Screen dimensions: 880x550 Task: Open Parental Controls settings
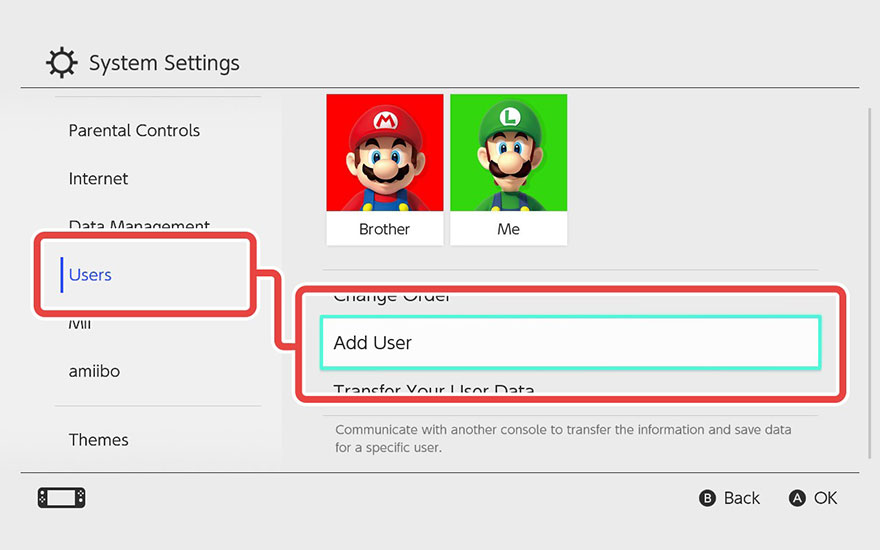pyautogui.click(x=134, y=131)
